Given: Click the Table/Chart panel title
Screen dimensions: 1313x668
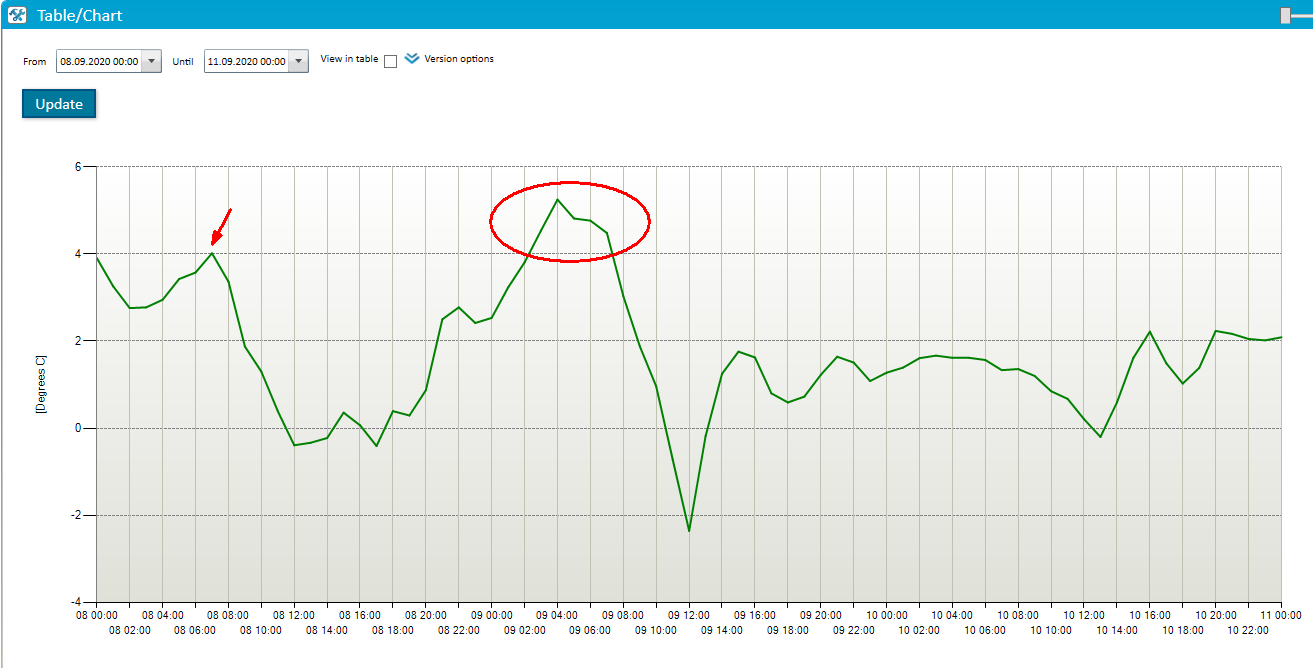Looking at the screenshot, I should [x=80, y=15].
